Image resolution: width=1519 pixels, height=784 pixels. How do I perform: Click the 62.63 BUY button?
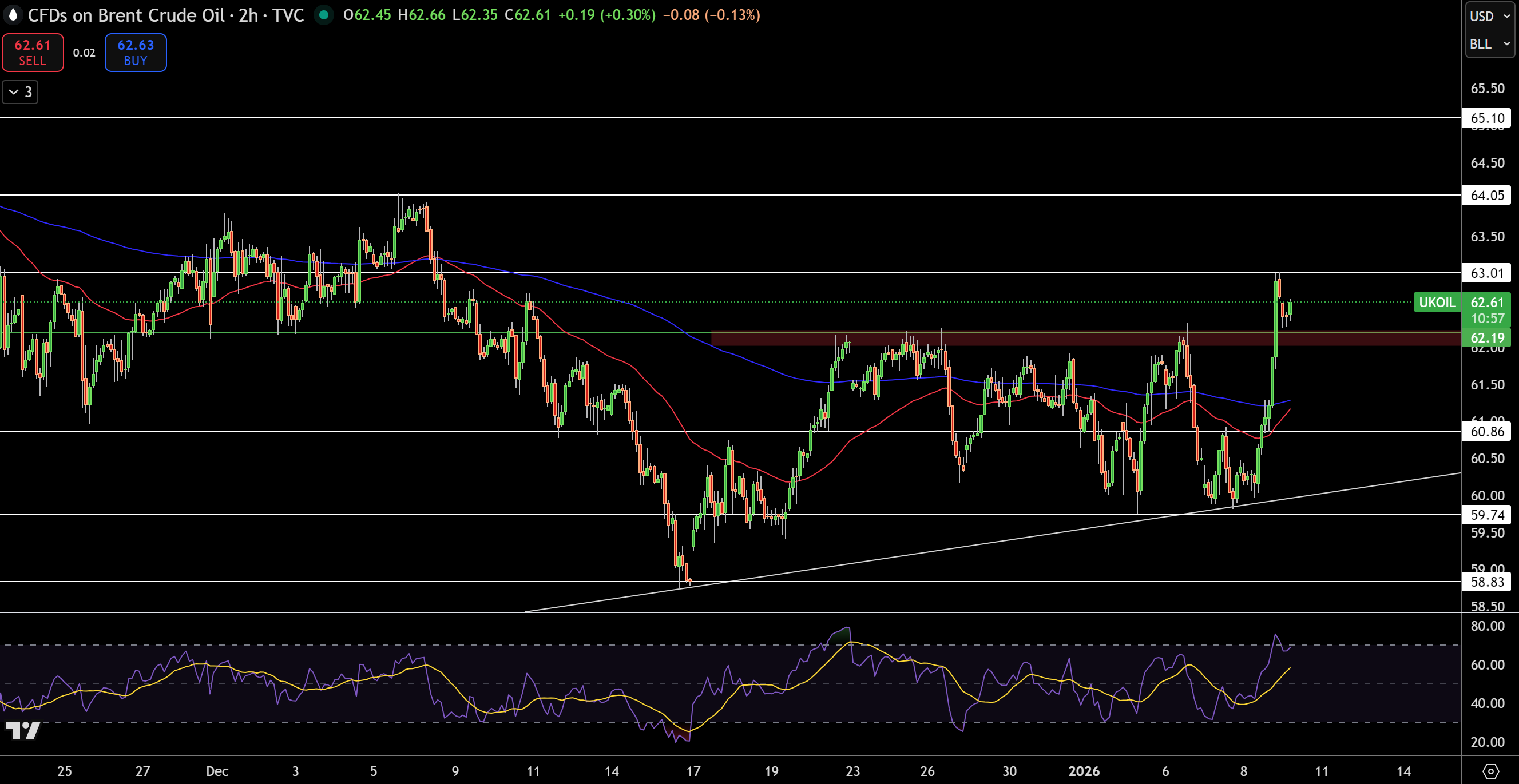(136, 53)
